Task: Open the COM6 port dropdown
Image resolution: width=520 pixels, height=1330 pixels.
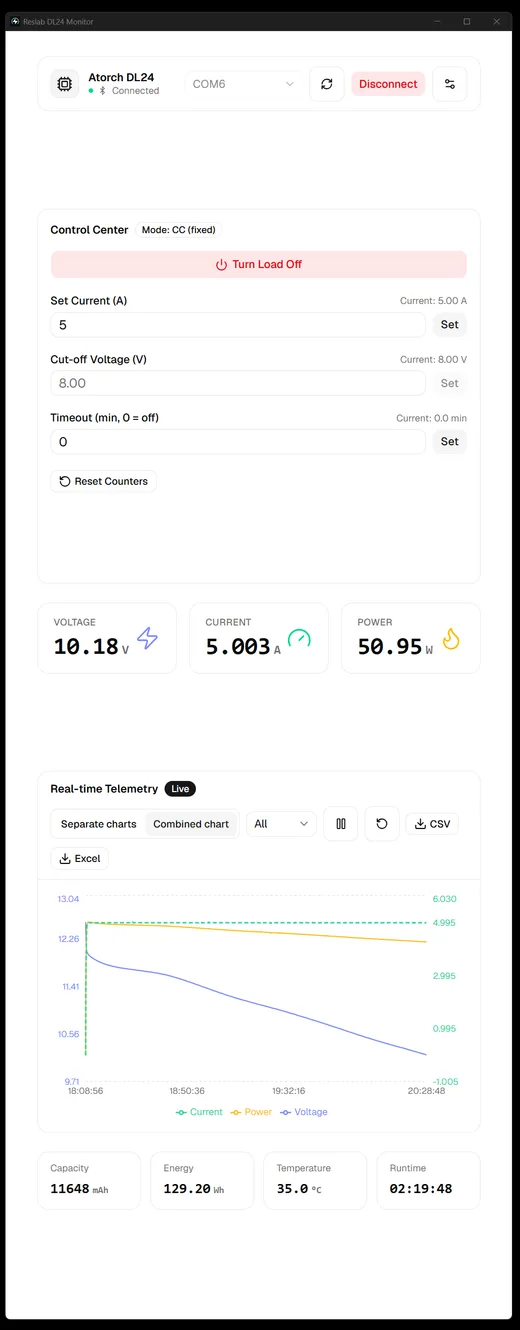Action: (244, 84)
